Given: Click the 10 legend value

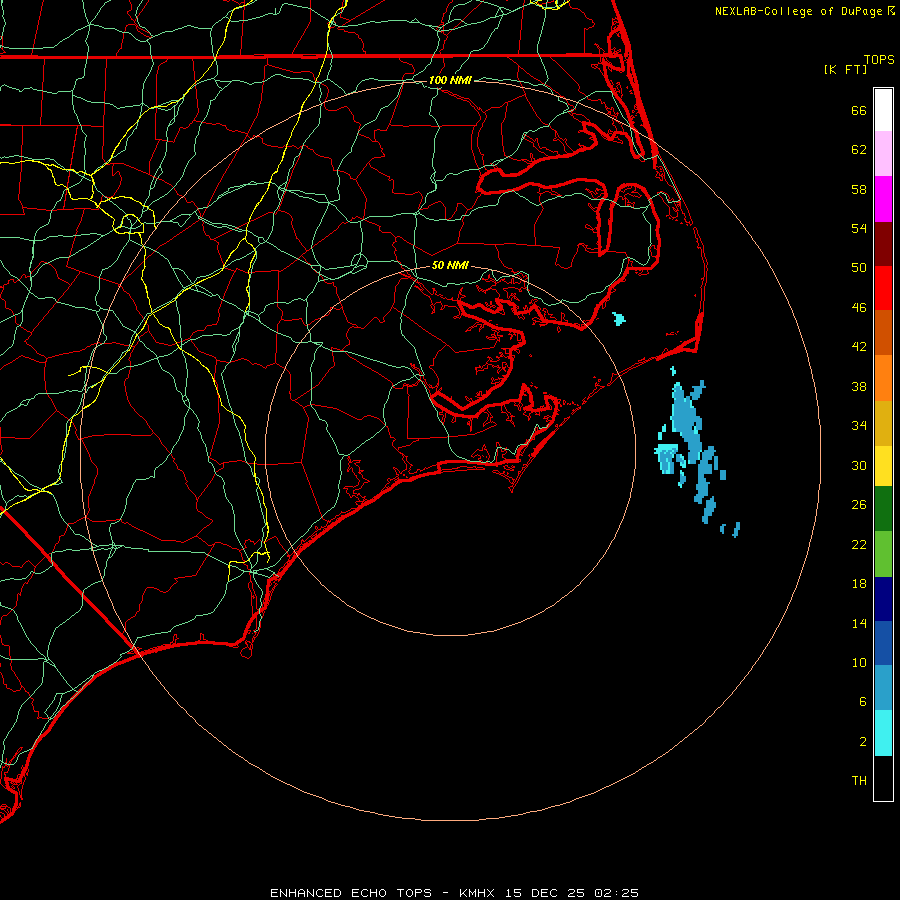Looking at the screenshot, I should (859, 662).
